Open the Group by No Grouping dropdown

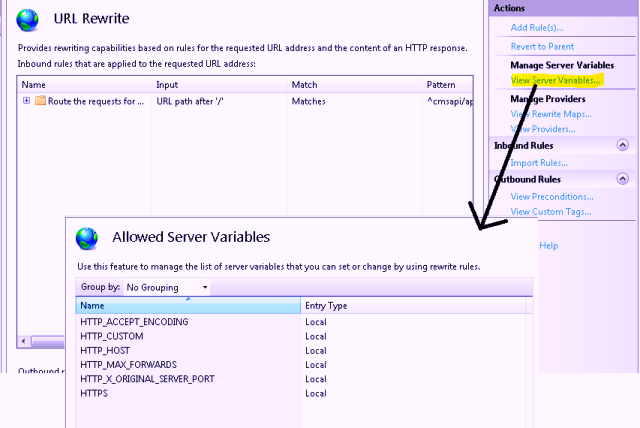166,287
